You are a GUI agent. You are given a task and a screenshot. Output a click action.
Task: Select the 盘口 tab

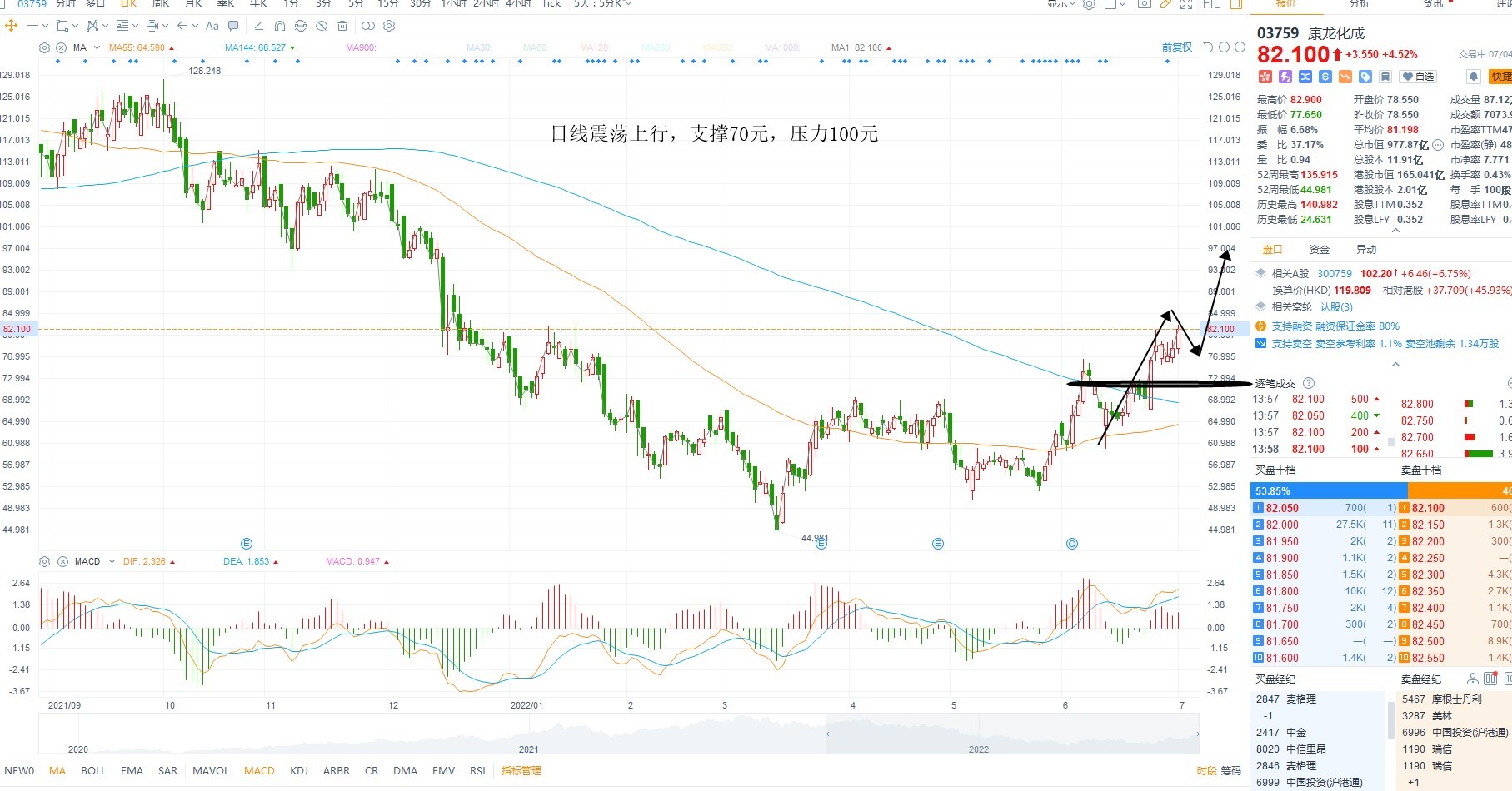(1273, 249)
